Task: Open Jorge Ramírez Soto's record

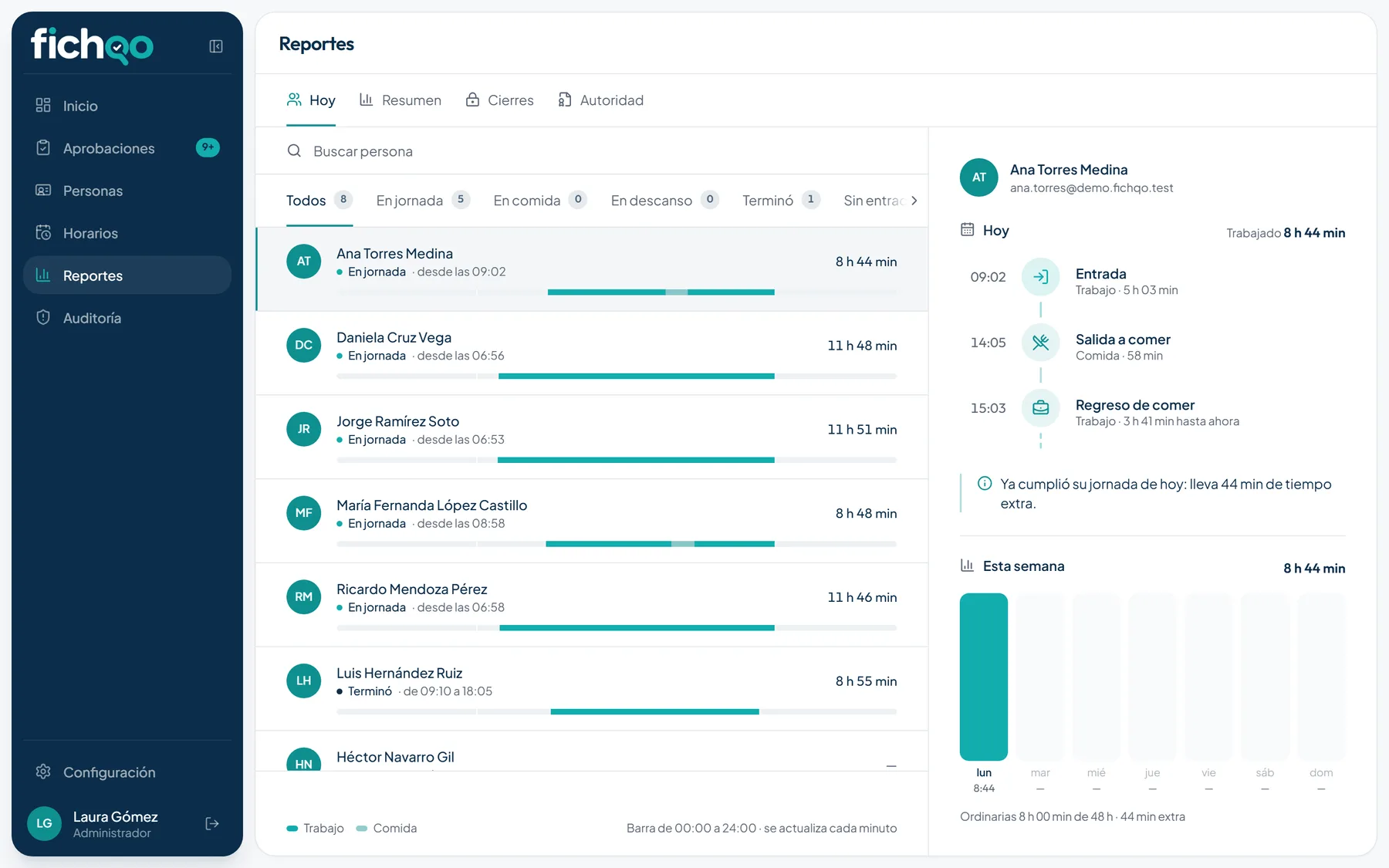Action: (592, 437)
